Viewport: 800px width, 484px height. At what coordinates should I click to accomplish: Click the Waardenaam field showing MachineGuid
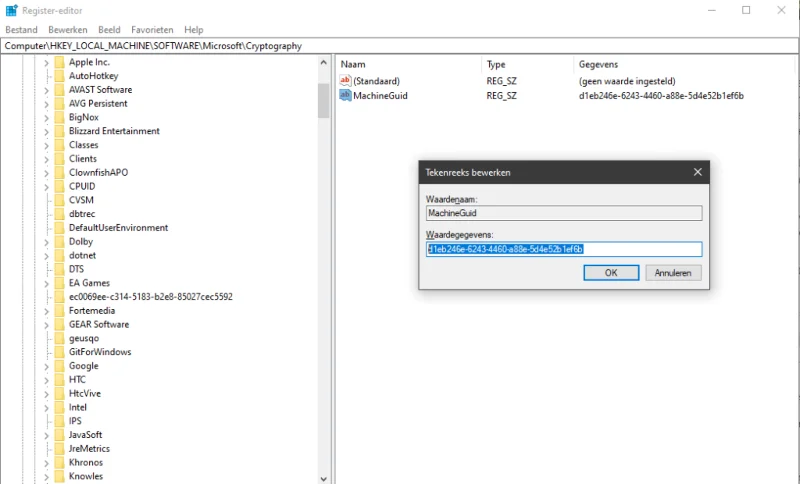564,213
